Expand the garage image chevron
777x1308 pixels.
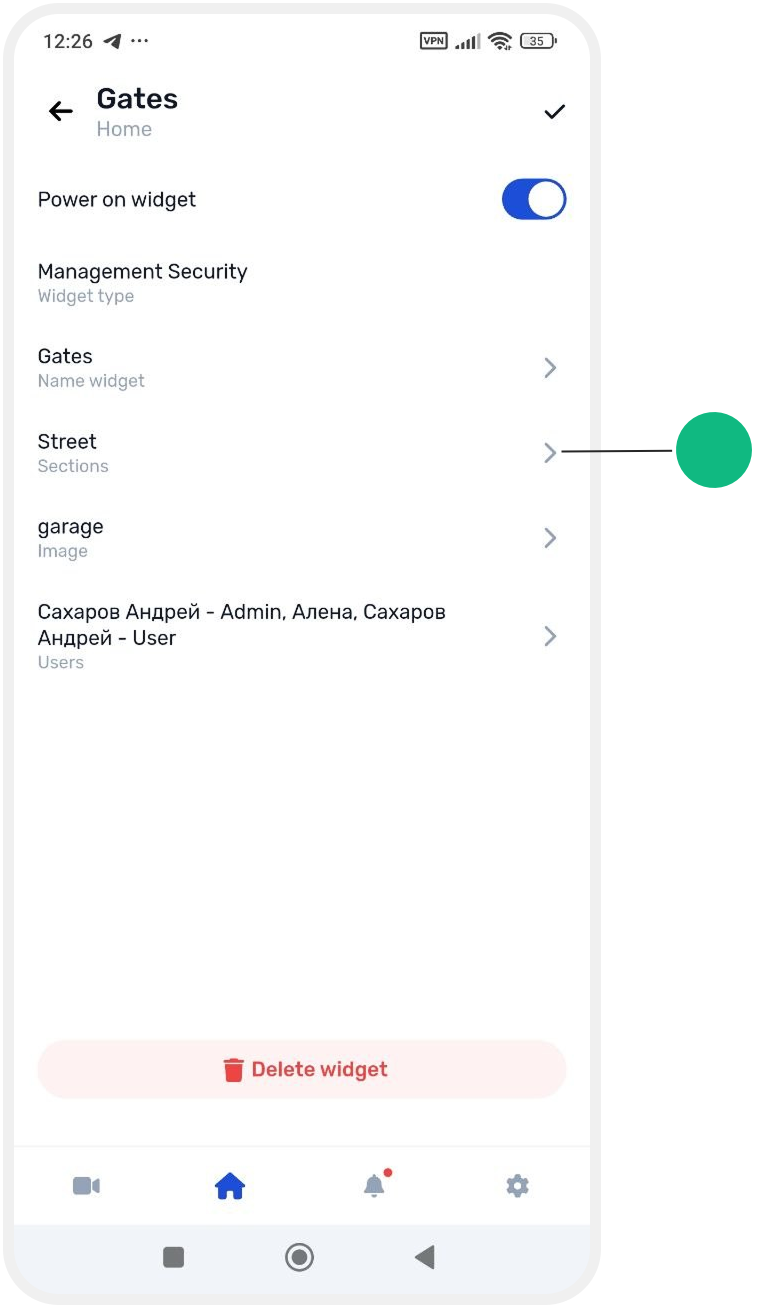pos(550,538)
